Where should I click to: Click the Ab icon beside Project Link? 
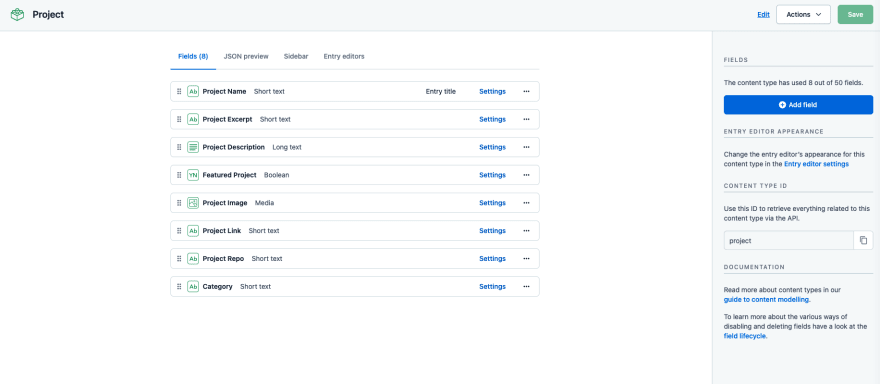tap(193, 231)
